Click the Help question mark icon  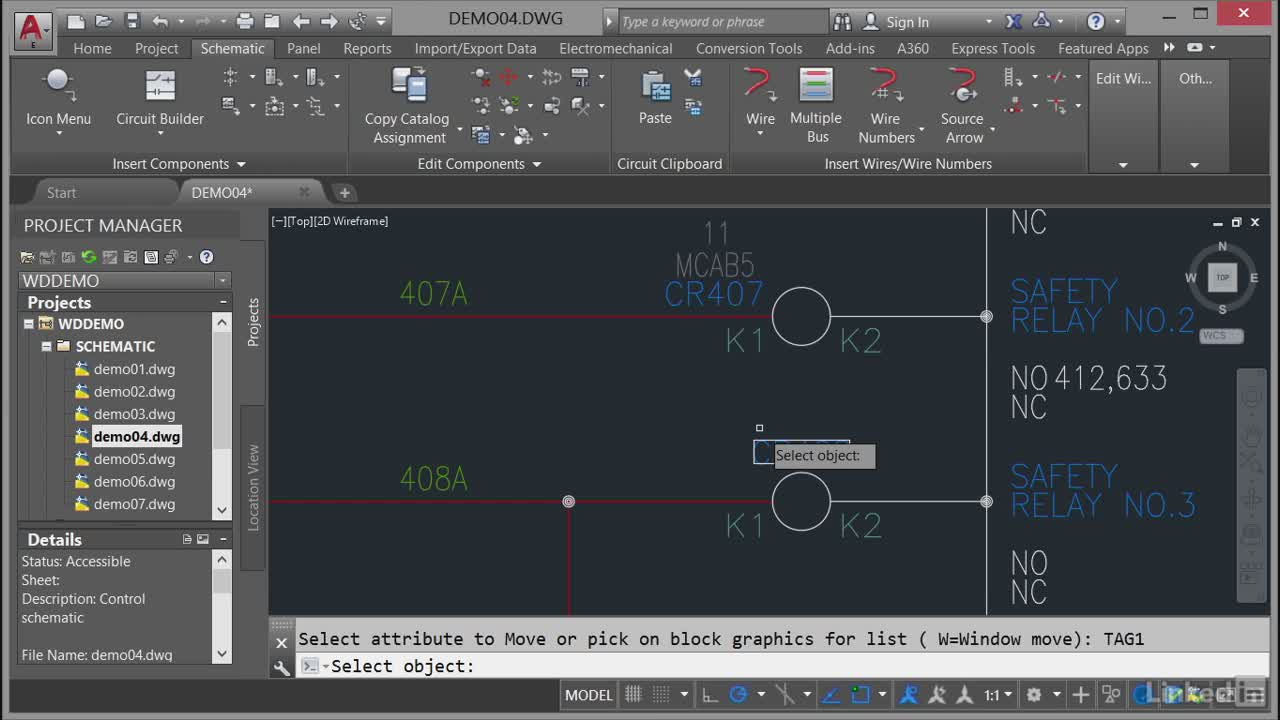(1096, 21)
